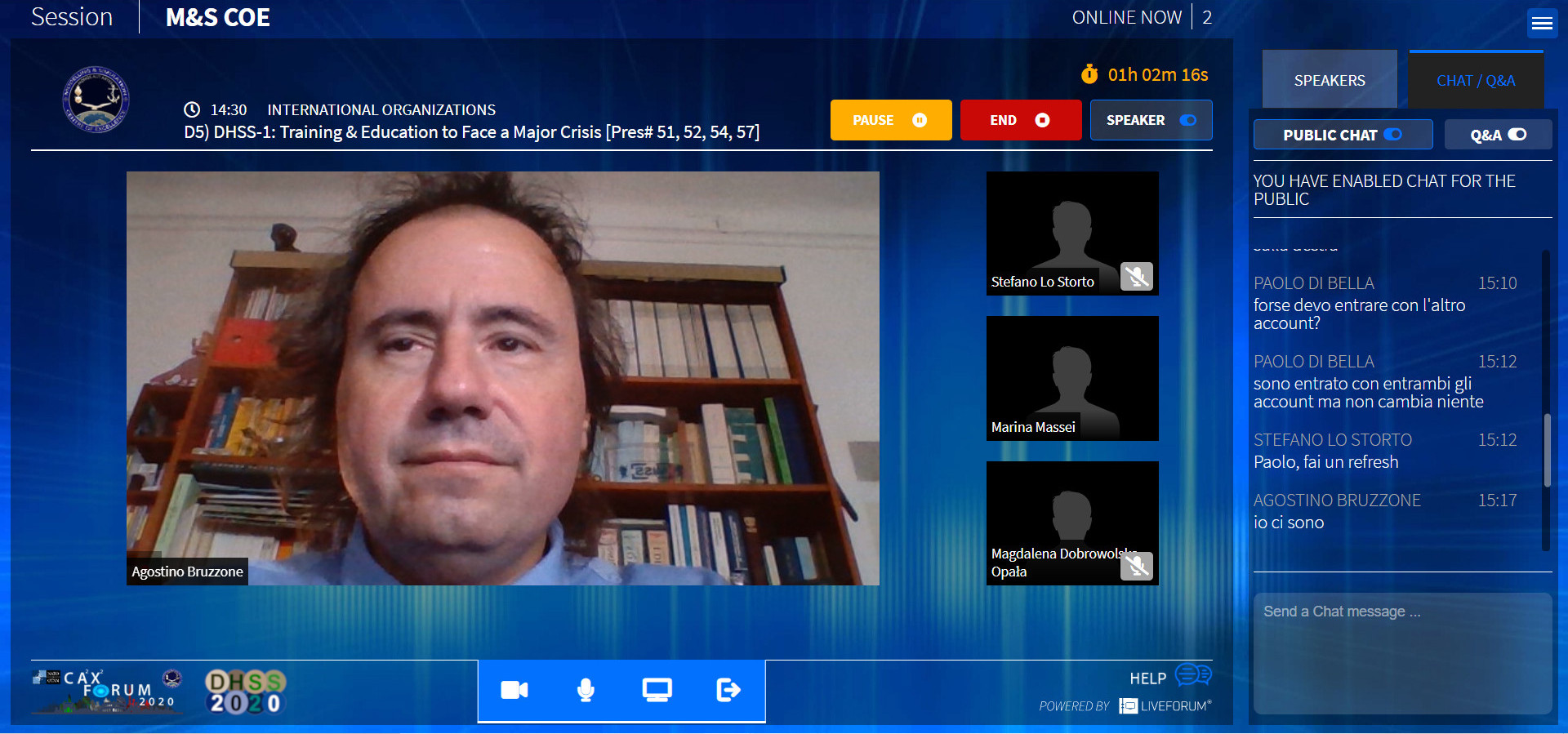Switch to the SPEAKERS tab
The image size is (1568, 734).
point(1330,80)
